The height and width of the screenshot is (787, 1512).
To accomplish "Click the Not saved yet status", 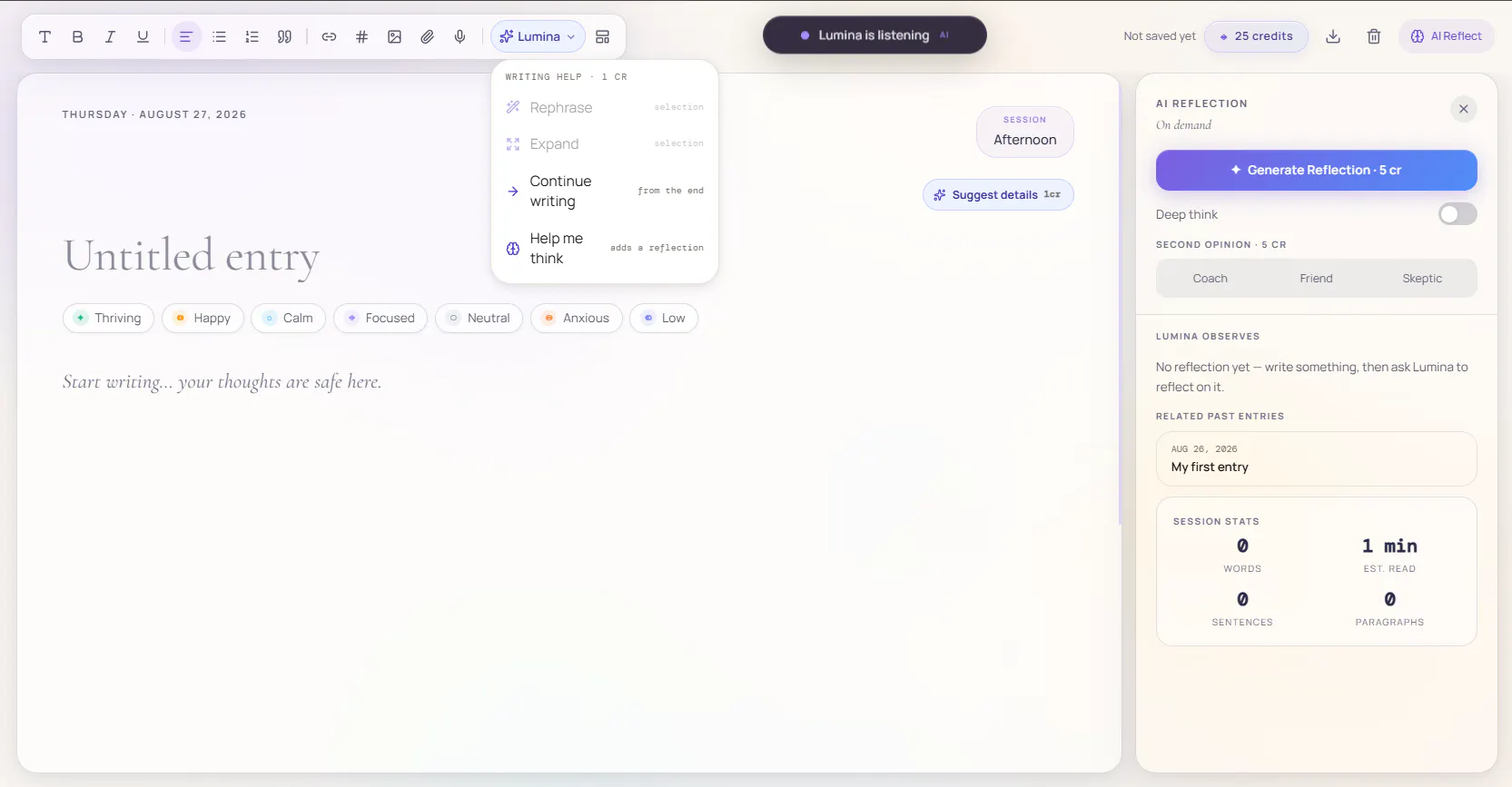I will tap(1160, 36).
